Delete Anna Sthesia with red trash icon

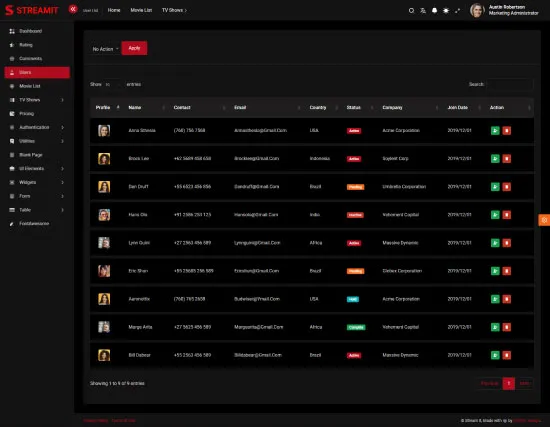coord(507,131)
